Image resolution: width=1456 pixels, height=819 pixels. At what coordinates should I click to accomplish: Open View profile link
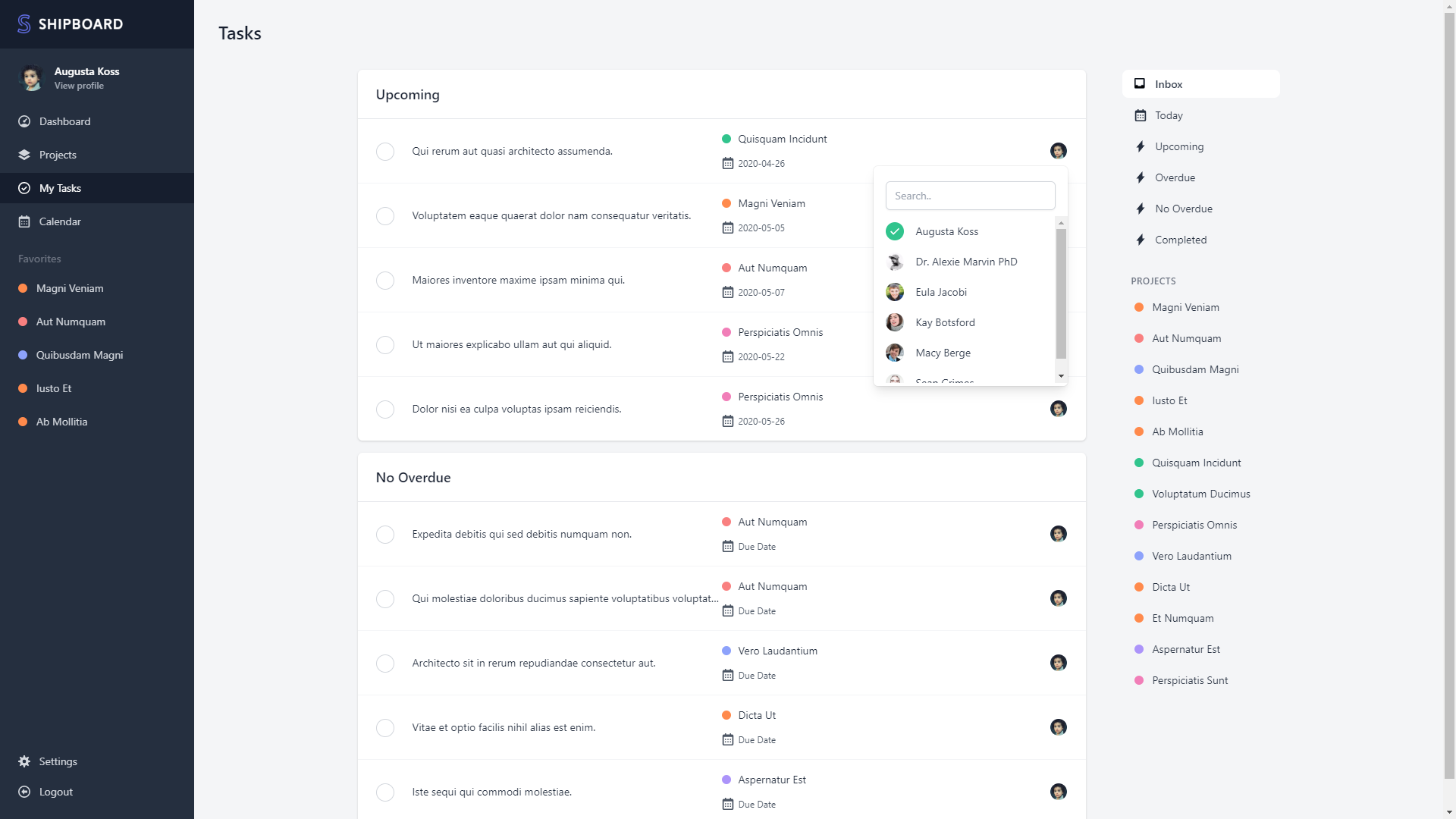[x=79, y=86]
